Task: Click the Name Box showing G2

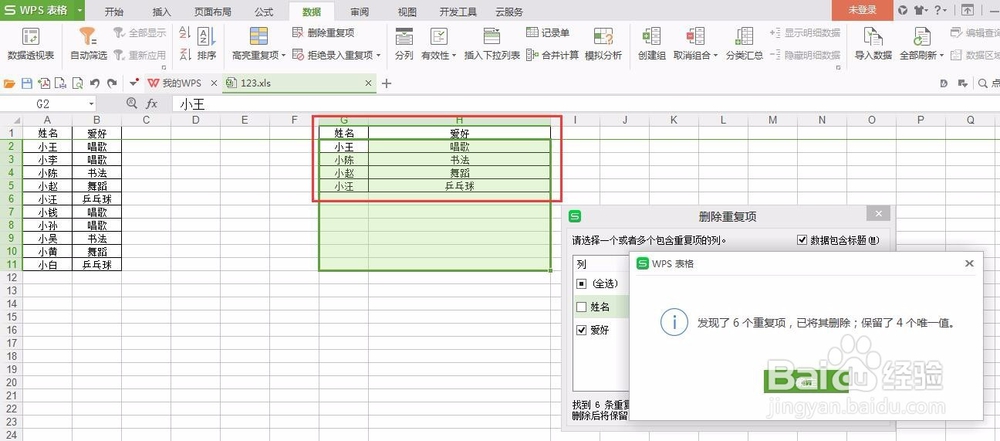Action: click(x=43, y=103)
